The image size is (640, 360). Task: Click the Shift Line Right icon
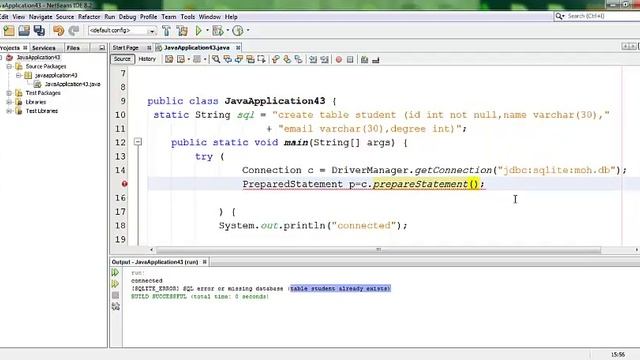point(324,60)
